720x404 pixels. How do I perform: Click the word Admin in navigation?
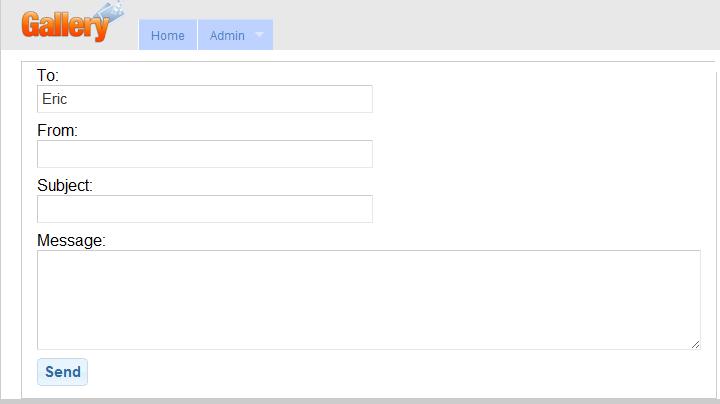227,35
